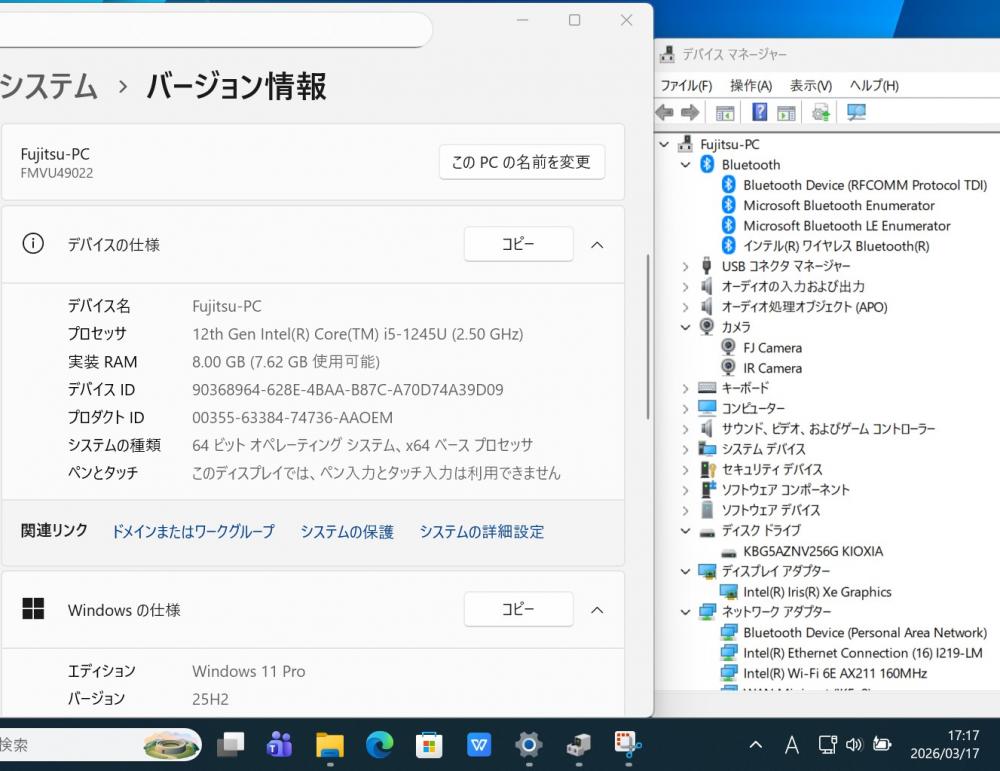Click the Settings window vertical scrollbar

coord(649,336)
